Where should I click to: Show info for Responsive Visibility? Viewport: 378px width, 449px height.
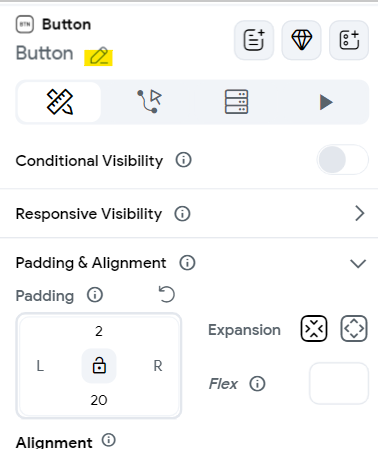[x=182, y=213]
